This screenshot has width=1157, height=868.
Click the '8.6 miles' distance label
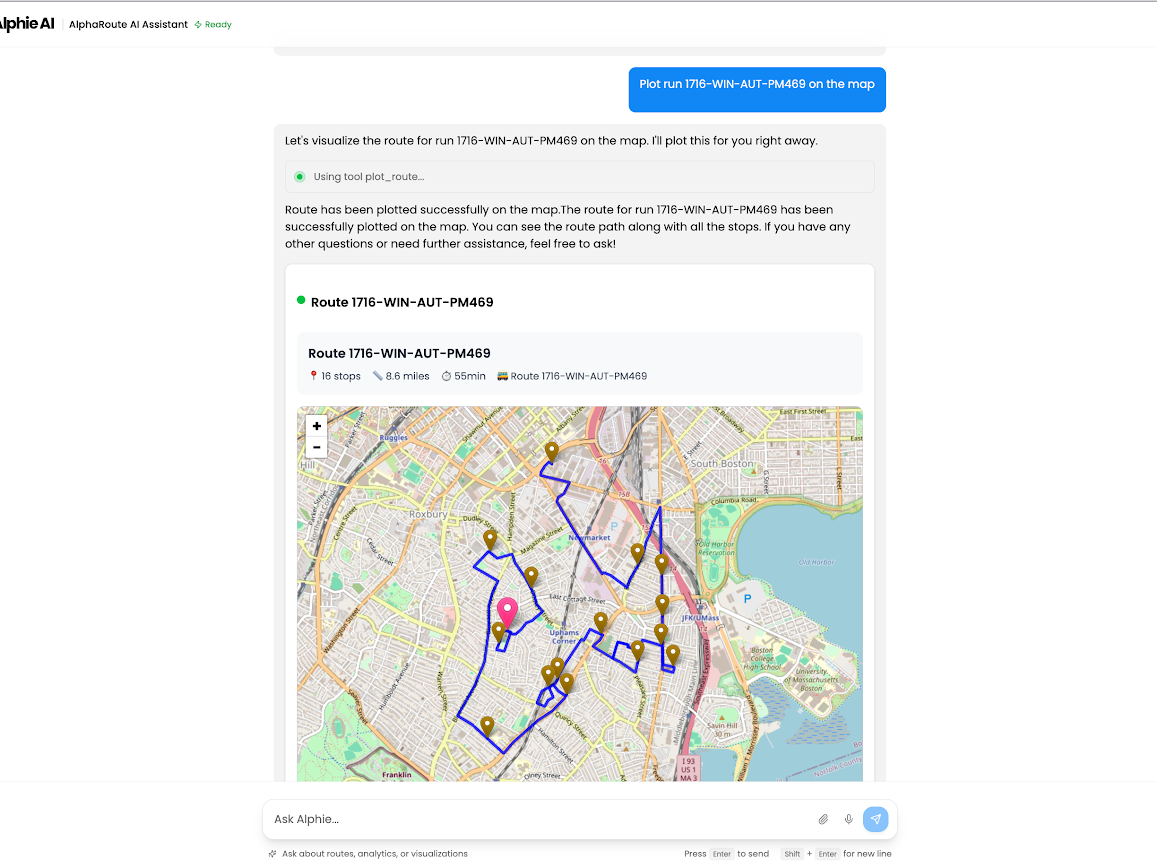pyautogui.click(x=401, y=376)
